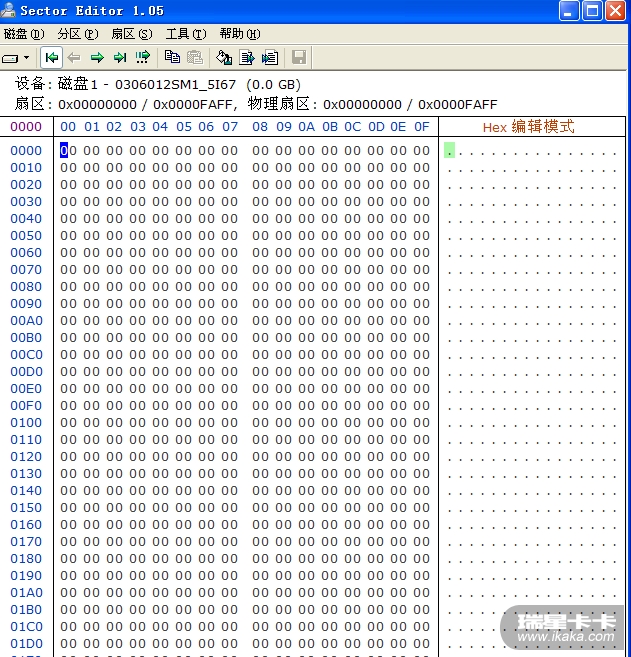
Task: Click the copy icon in toolbar
Action: coord(172,57)
